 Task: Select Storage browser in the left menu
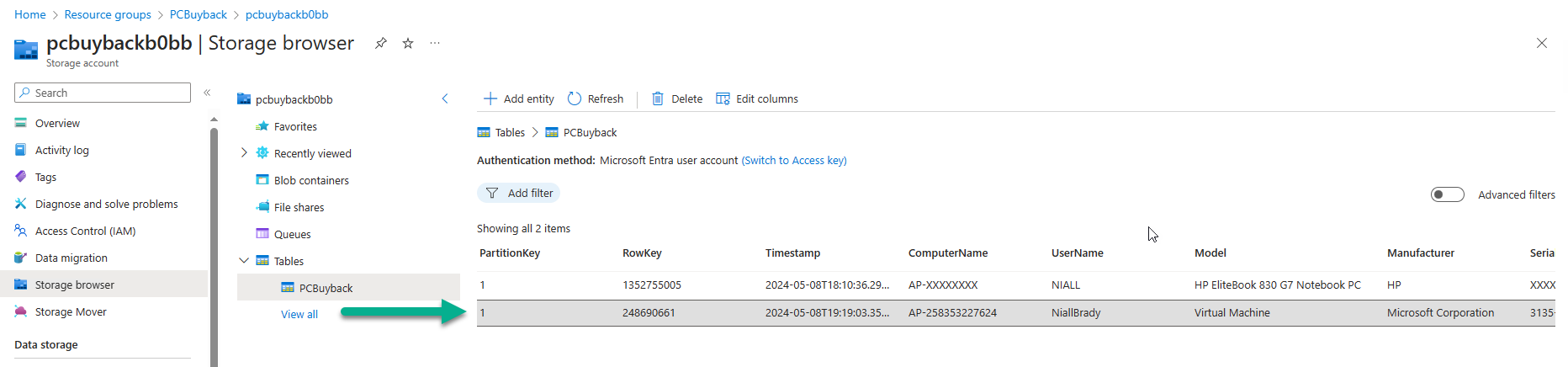coord(103,285)
